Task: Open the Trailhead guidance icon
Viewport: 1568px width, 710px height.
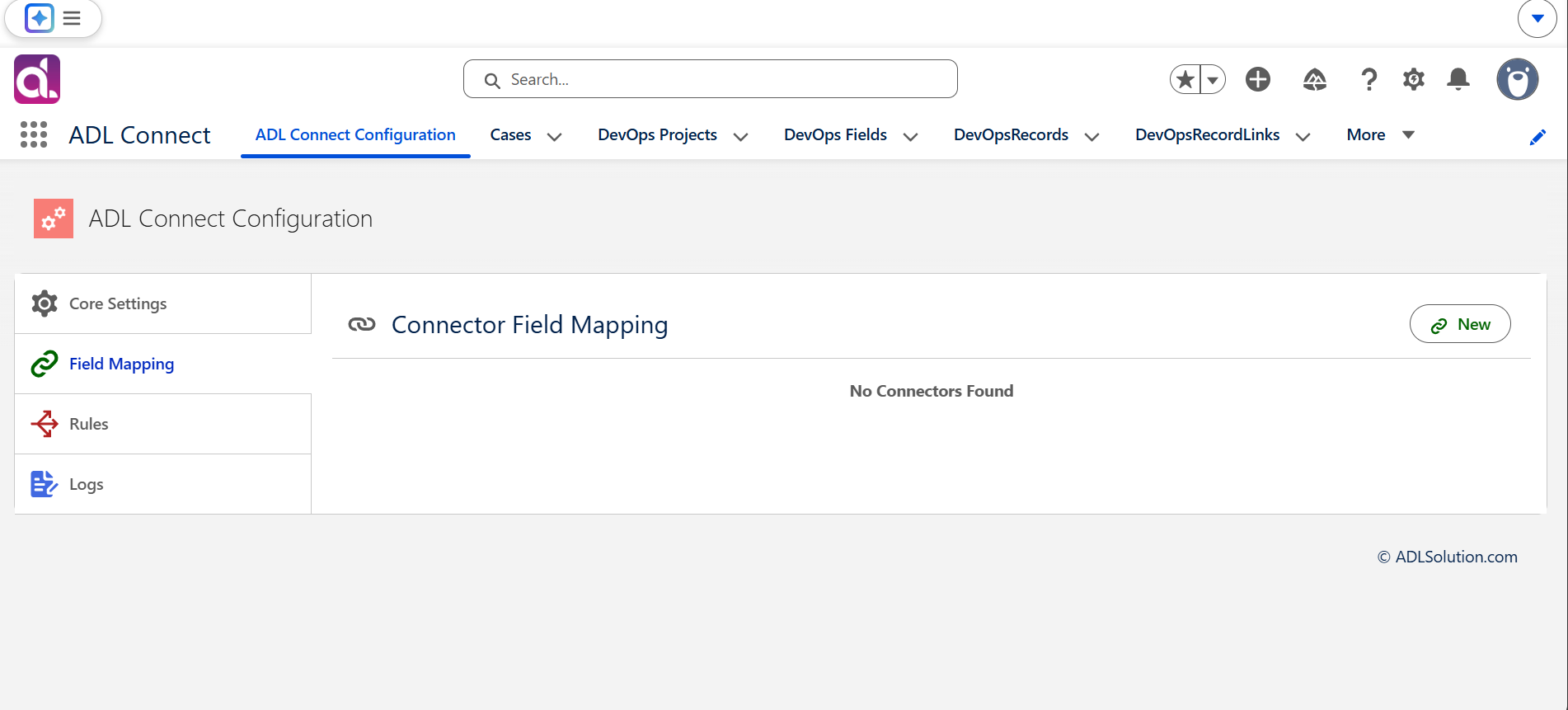Action: [x=1315, y=80]
